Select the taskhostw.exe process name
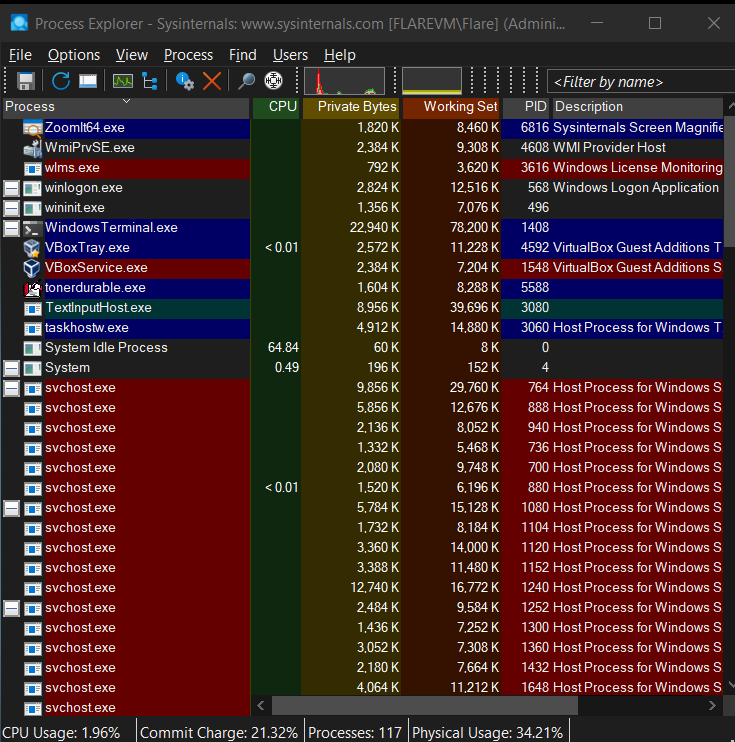 pos(87,327)
